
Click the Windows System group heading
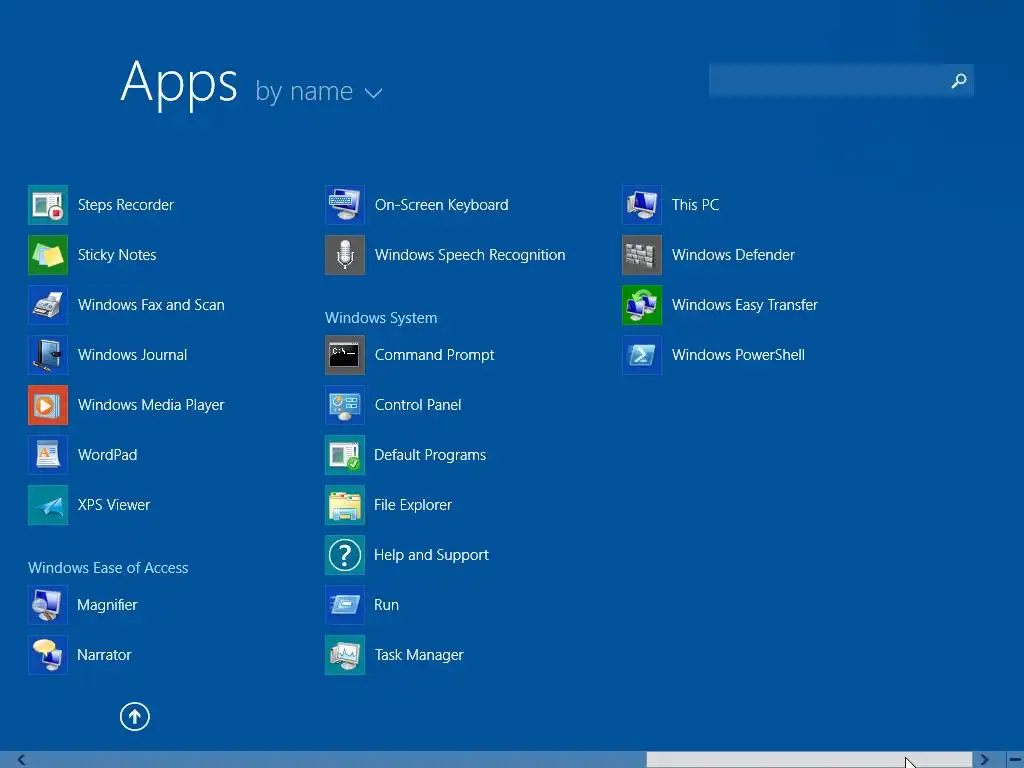pos(381,318)
